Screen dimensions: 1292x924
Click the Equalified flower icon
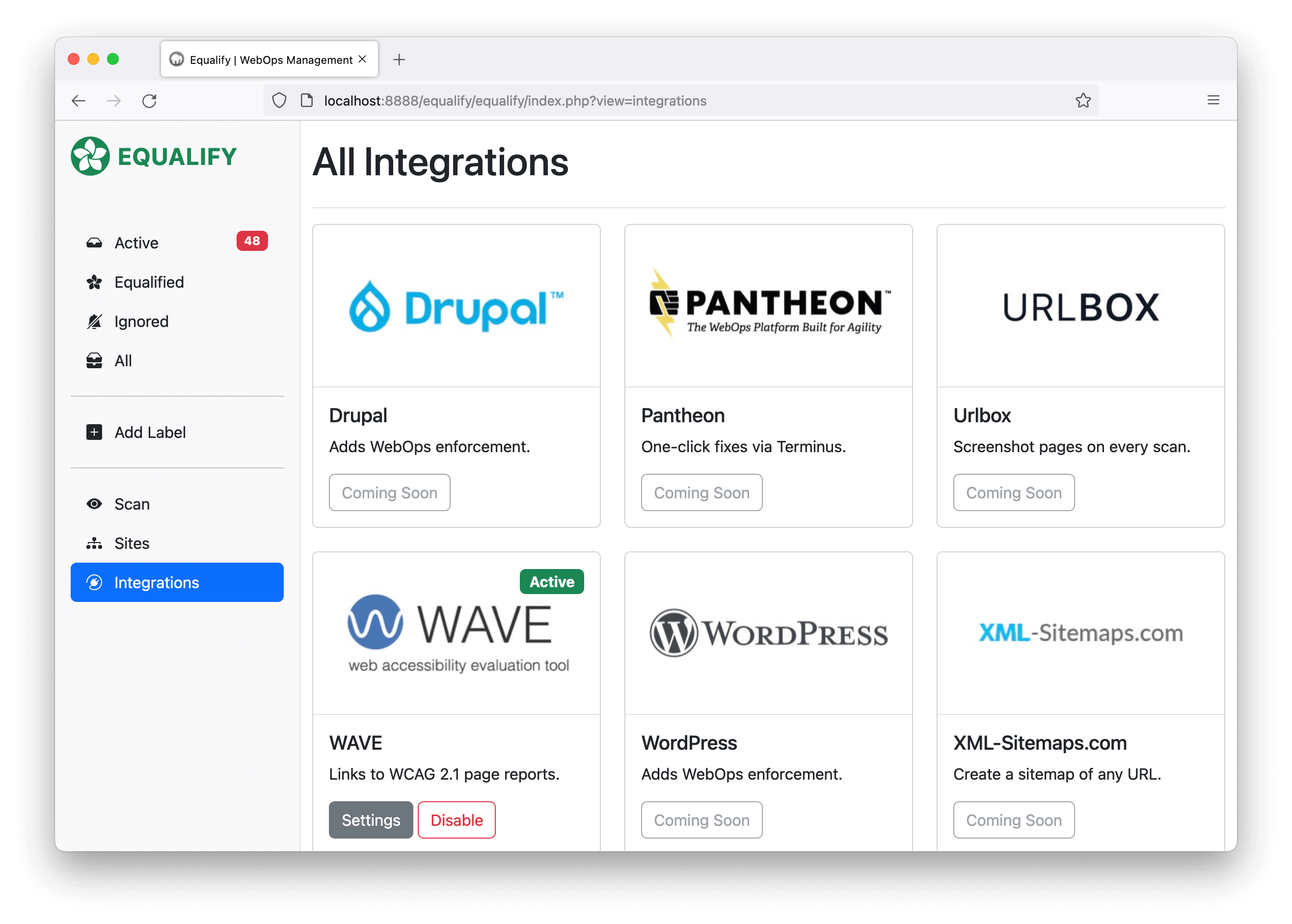[x=94, y=282]
